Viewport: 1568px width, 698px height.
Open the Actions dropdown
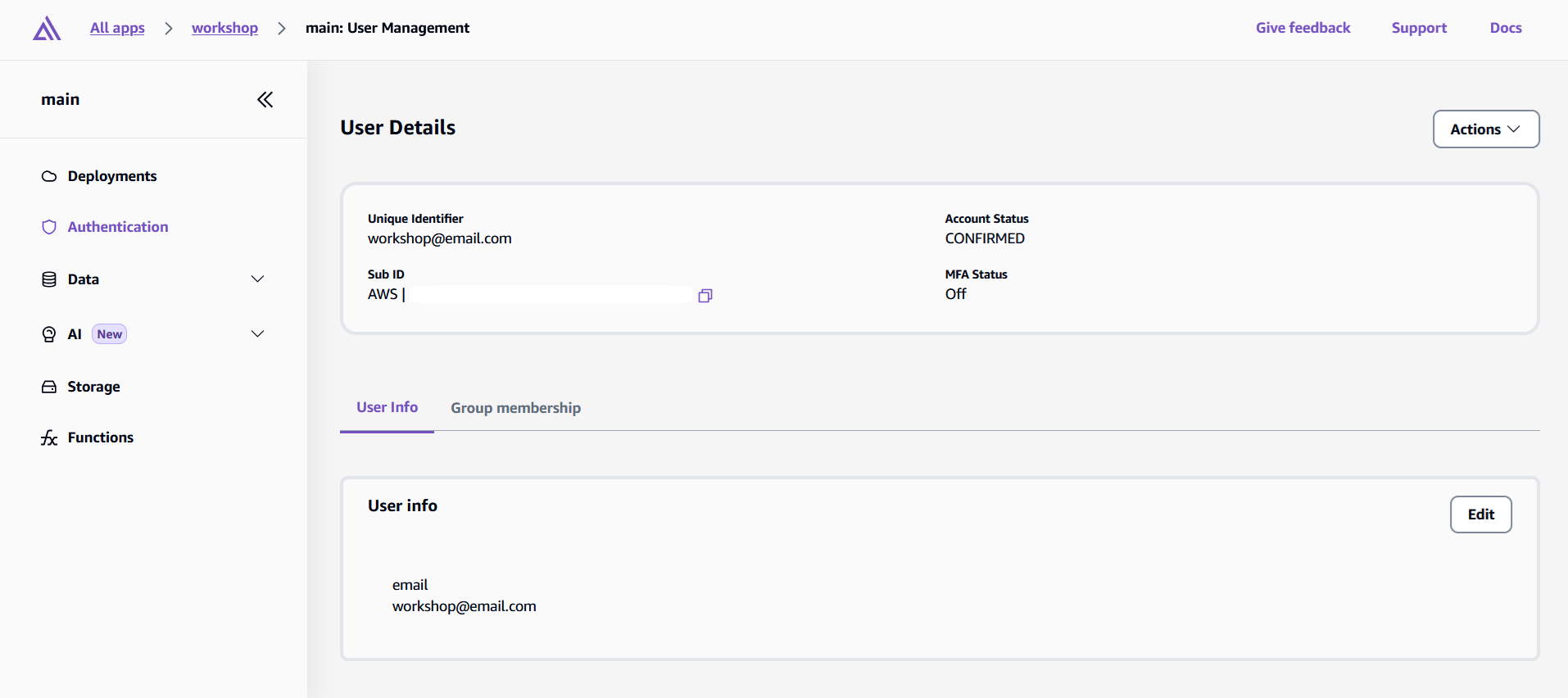[x=1486, y=129]
